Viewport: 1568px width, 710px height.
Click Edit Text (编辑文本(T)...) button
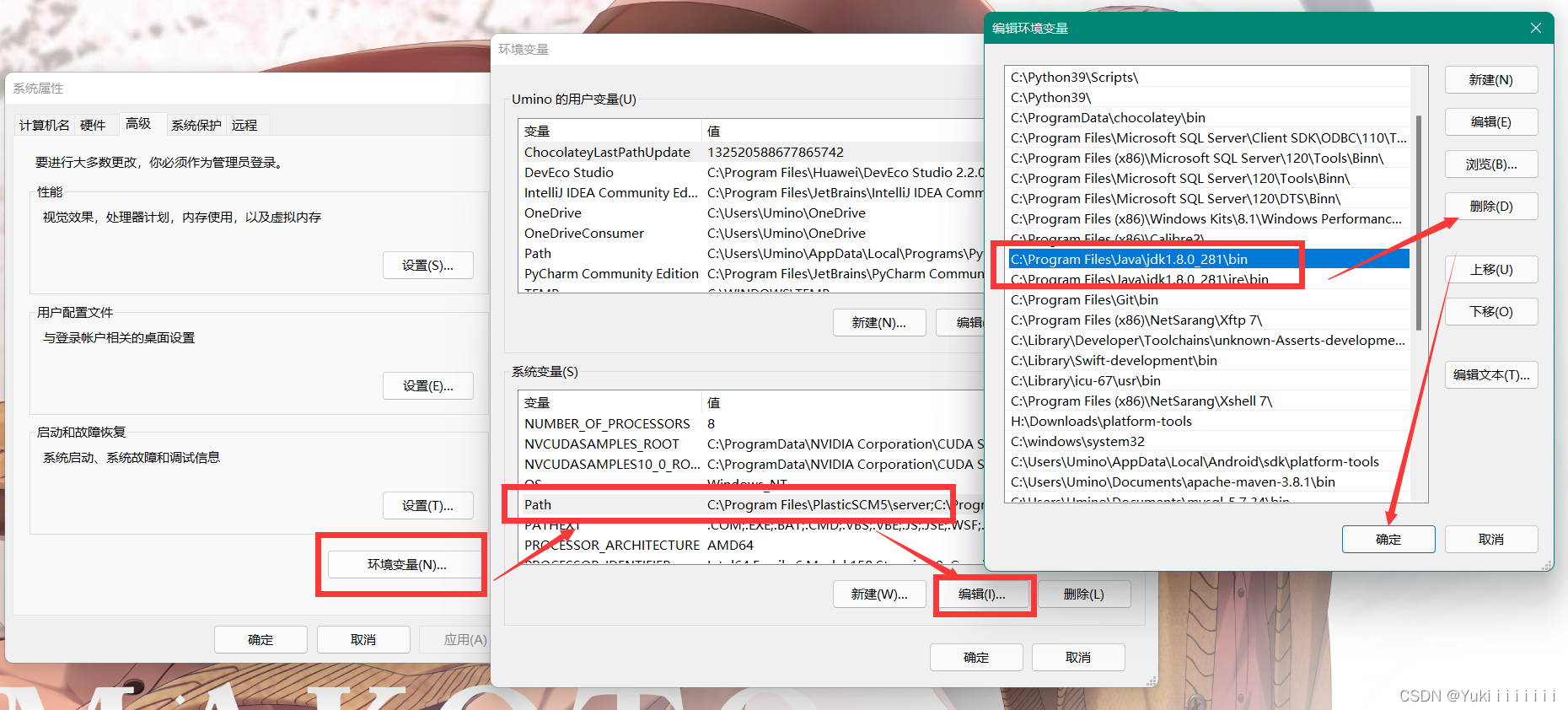pos(1490,374)
